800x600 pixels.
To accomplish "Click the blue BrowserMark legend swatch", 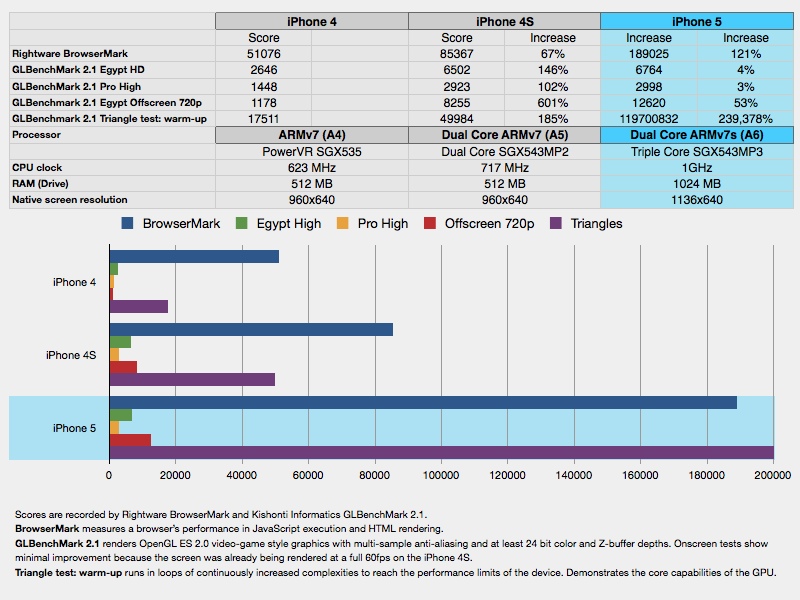I will tap(127, 223).
